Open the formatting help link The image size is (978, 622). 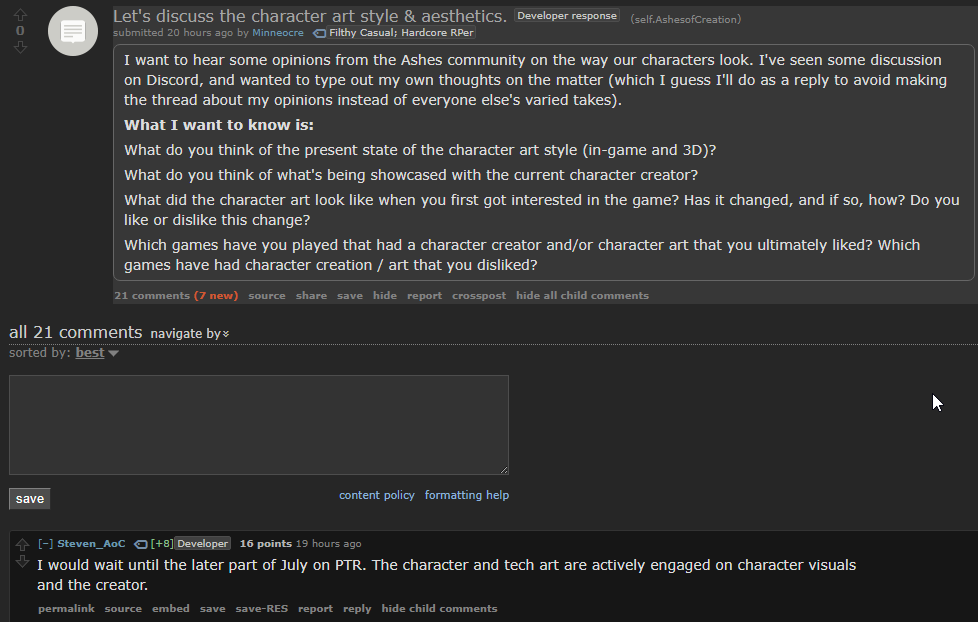(467, 495)
